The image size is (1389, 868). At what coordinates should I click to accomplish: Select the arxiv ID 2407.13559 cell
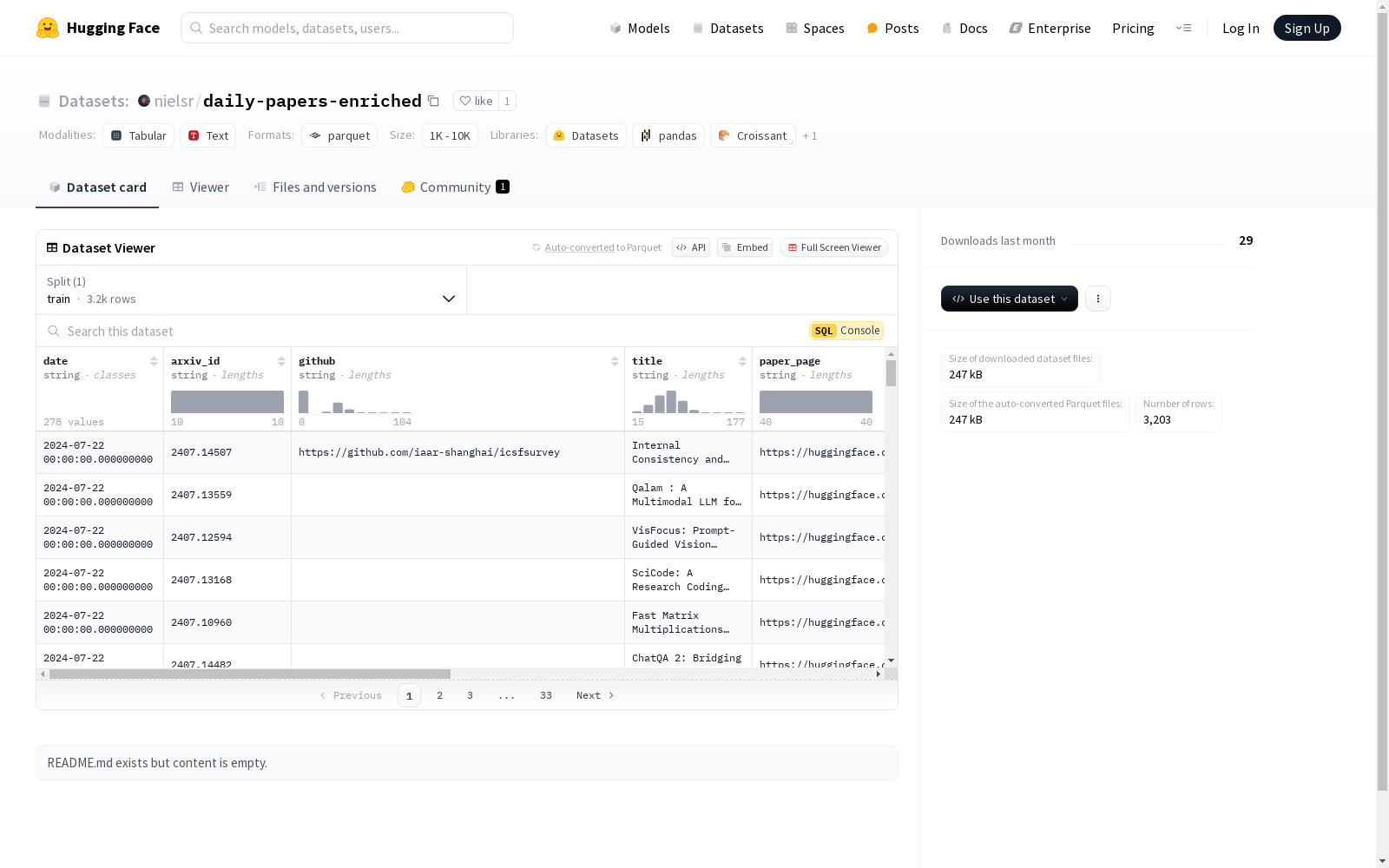(227, 495)
